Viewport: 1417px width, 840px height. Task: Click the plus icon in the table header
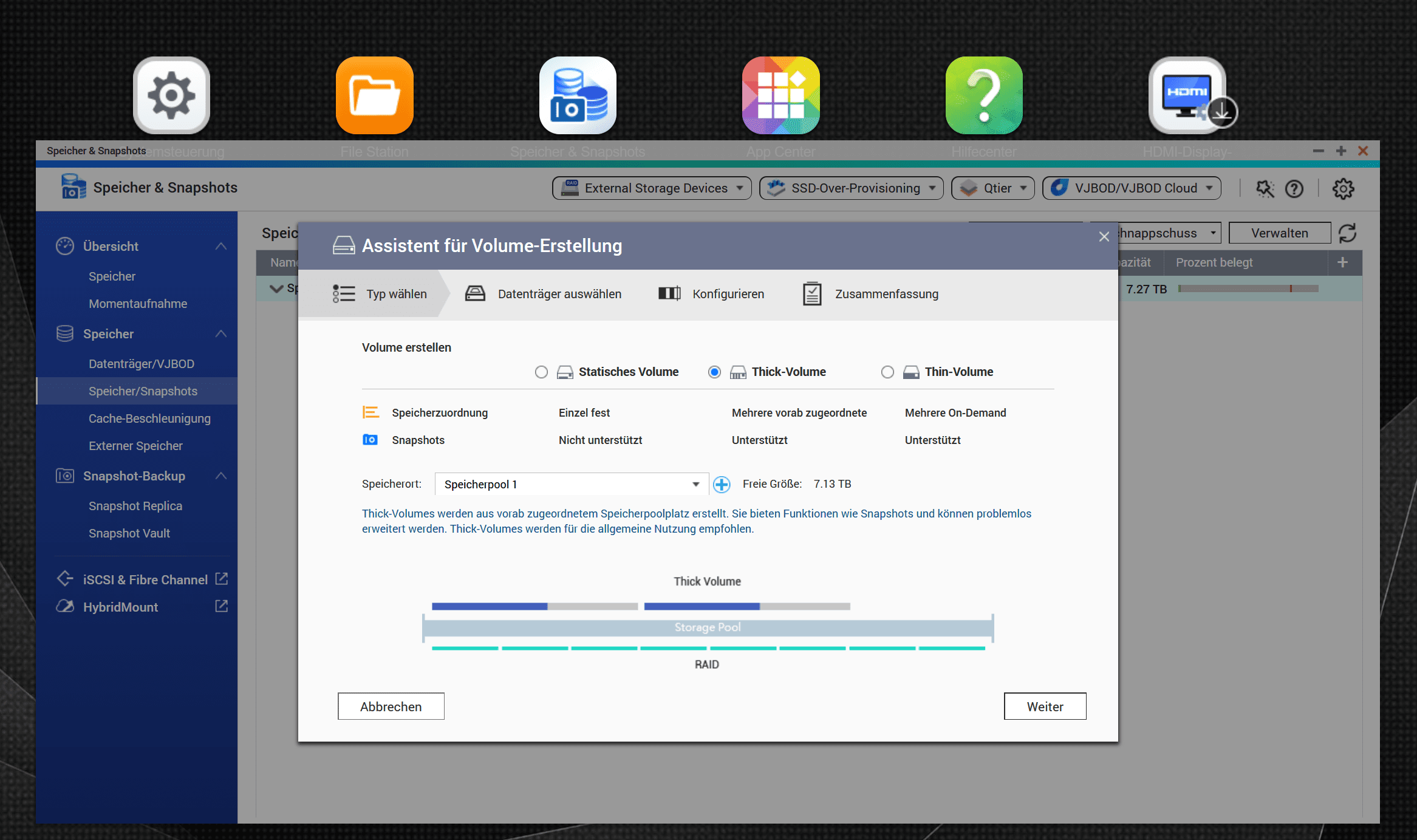pos(1343,262)
